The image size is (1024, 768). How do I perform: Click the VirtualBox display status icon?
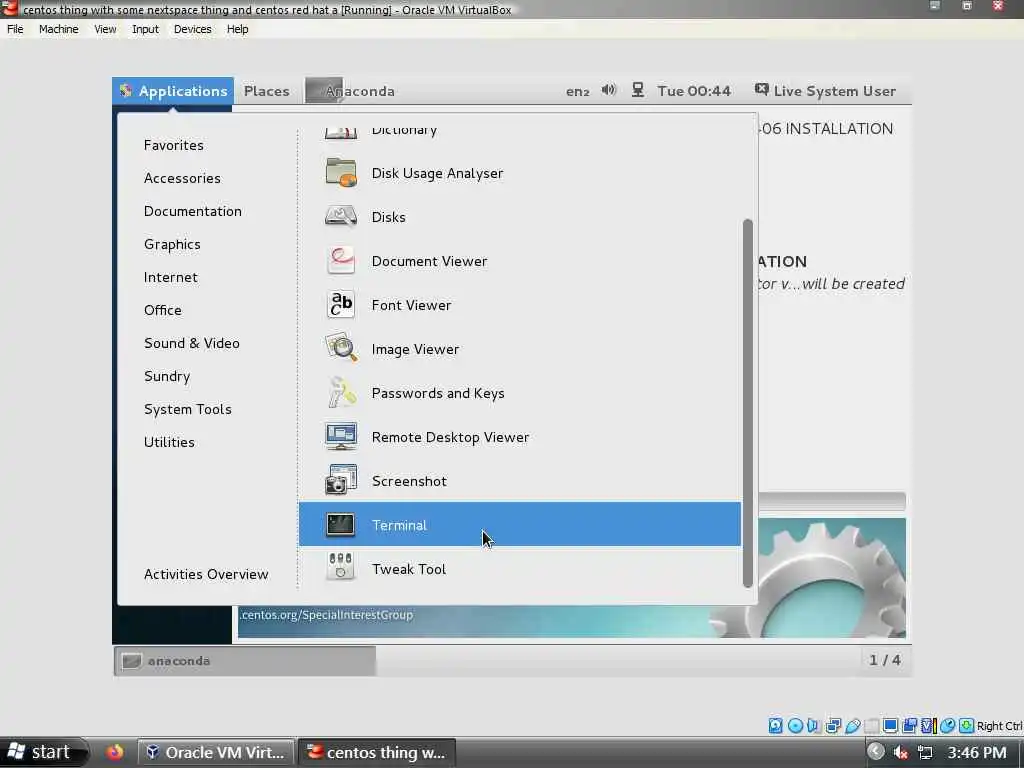[x=890, y=726]
